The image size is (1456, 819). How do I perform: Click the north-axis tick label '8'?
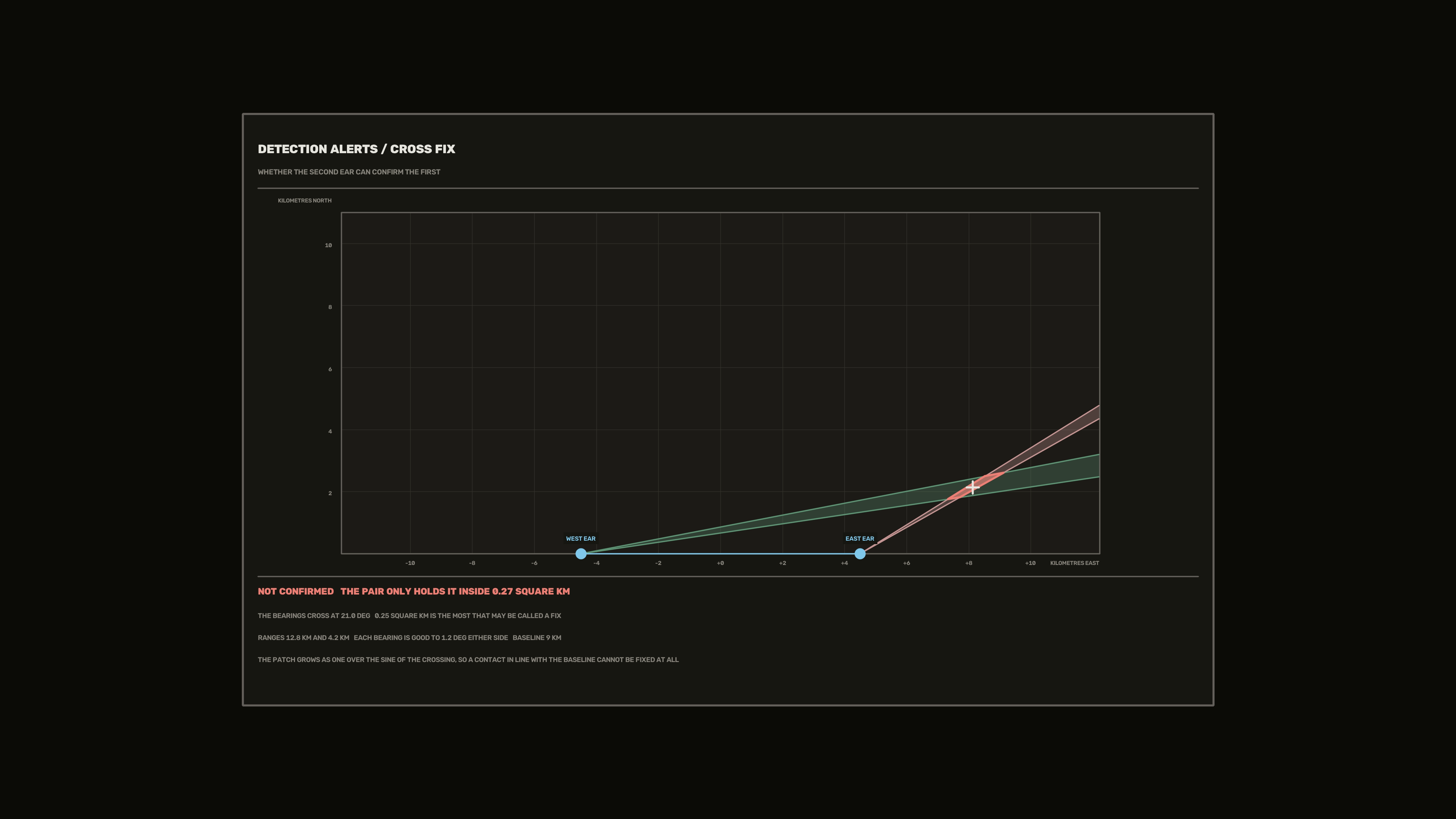click(330, 307)
